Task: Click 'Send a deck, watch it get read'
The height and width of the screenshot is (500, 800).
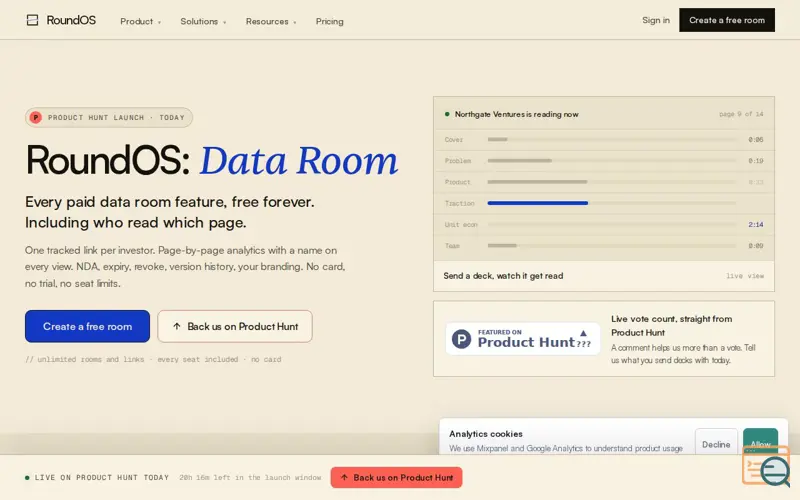Action: [503, 276]
